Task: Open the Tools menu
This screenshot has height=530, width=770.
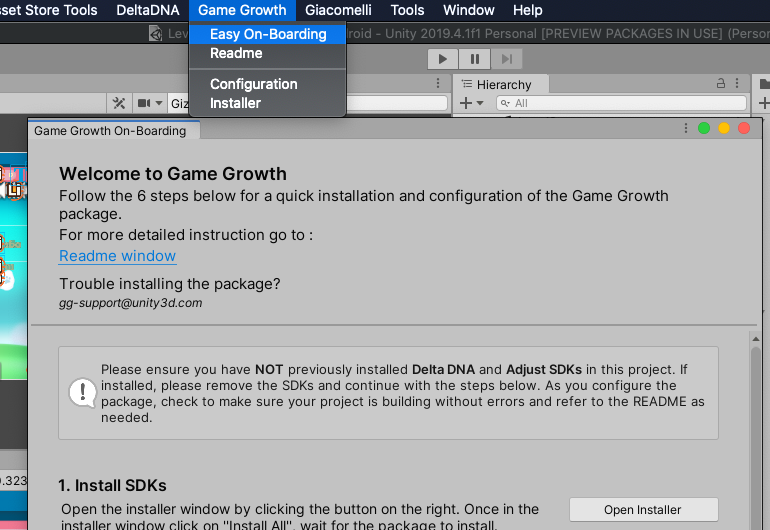Action: (x=407, y=10)
